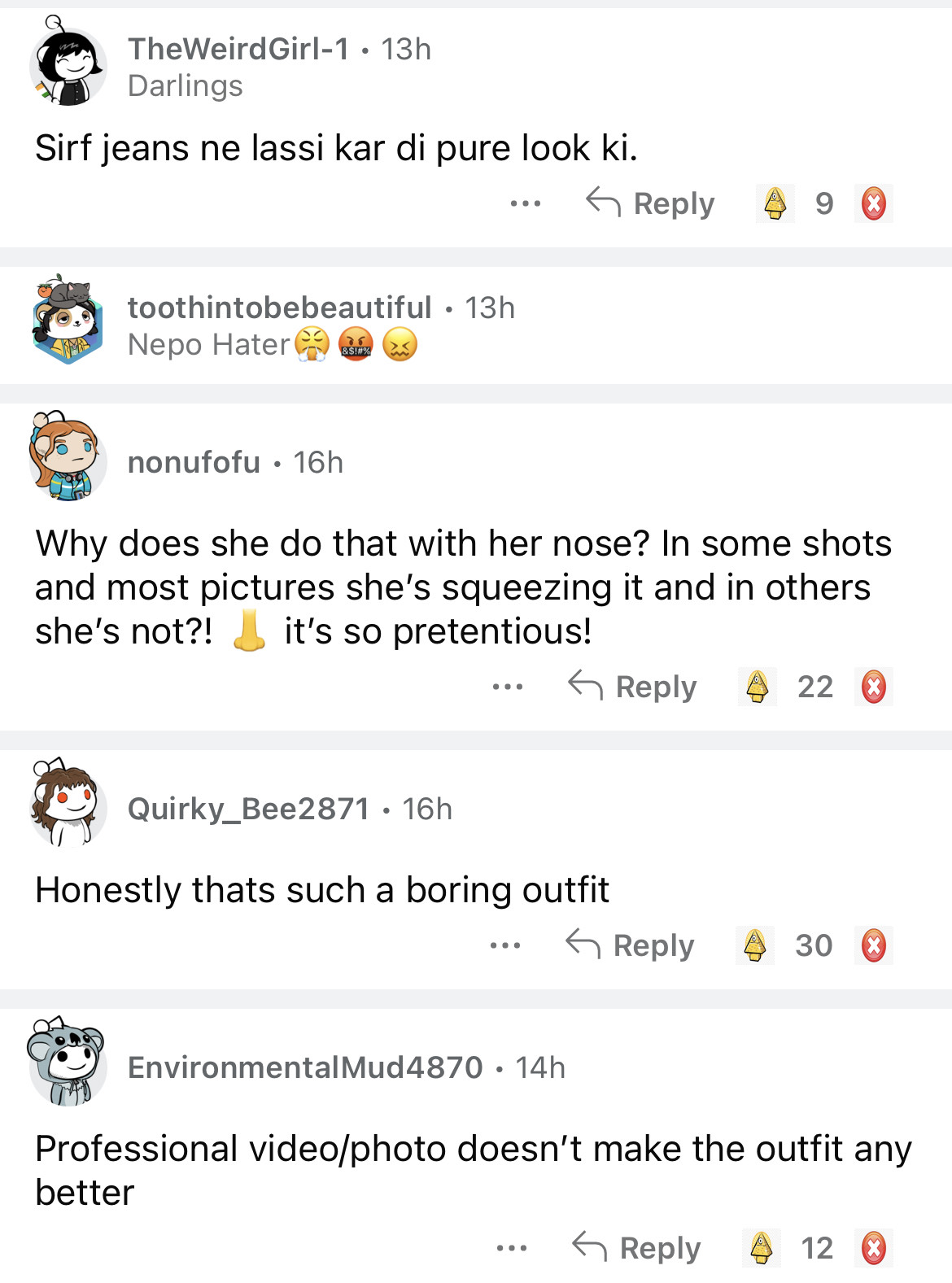Open more options on Quirky_Bee2871's comment
Viewport: 952px width, 1283px height.
(x=505, y=945)
